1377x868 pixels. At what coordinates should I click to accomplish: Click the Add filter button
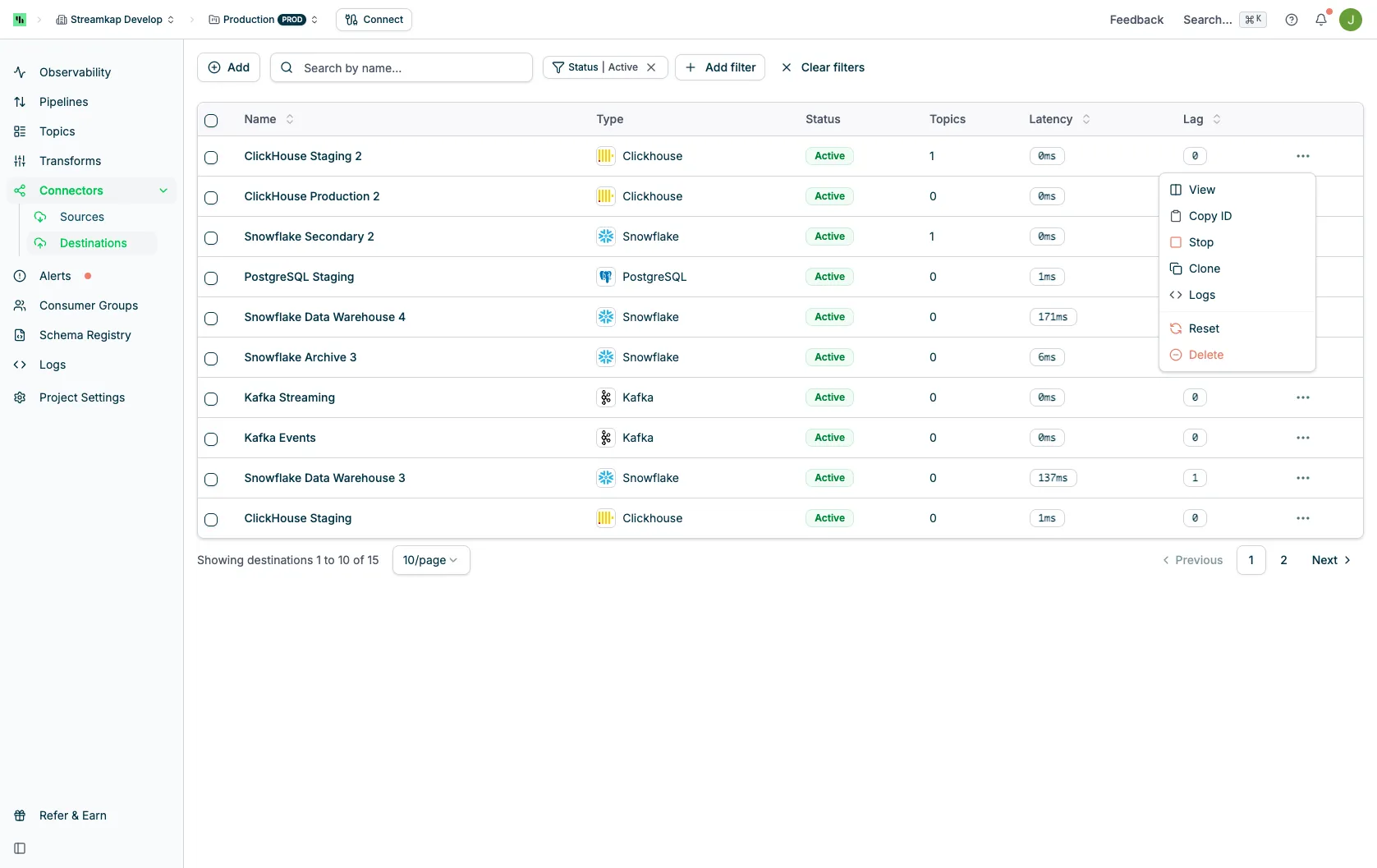[x=720, y=67]
